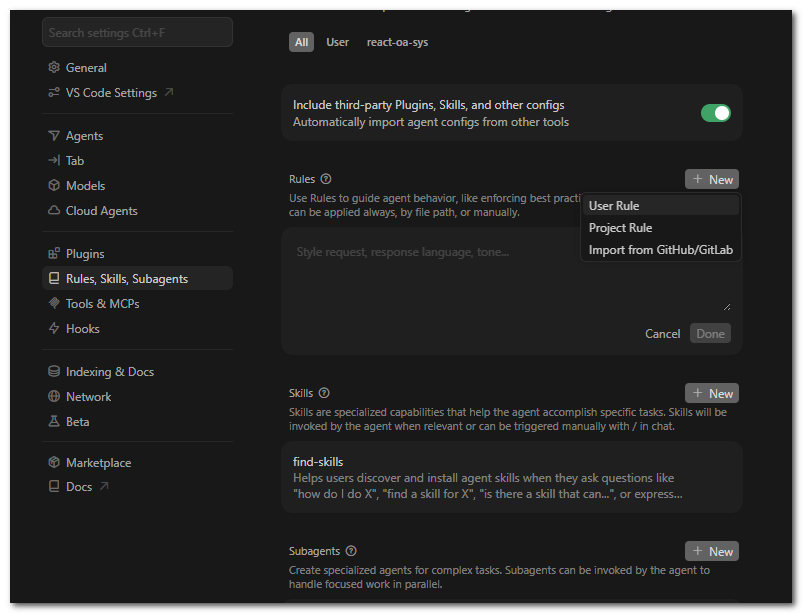803x614 pixels.
Task: Click the Tab arrow icon in sidebar
Action: click(54, 160)
